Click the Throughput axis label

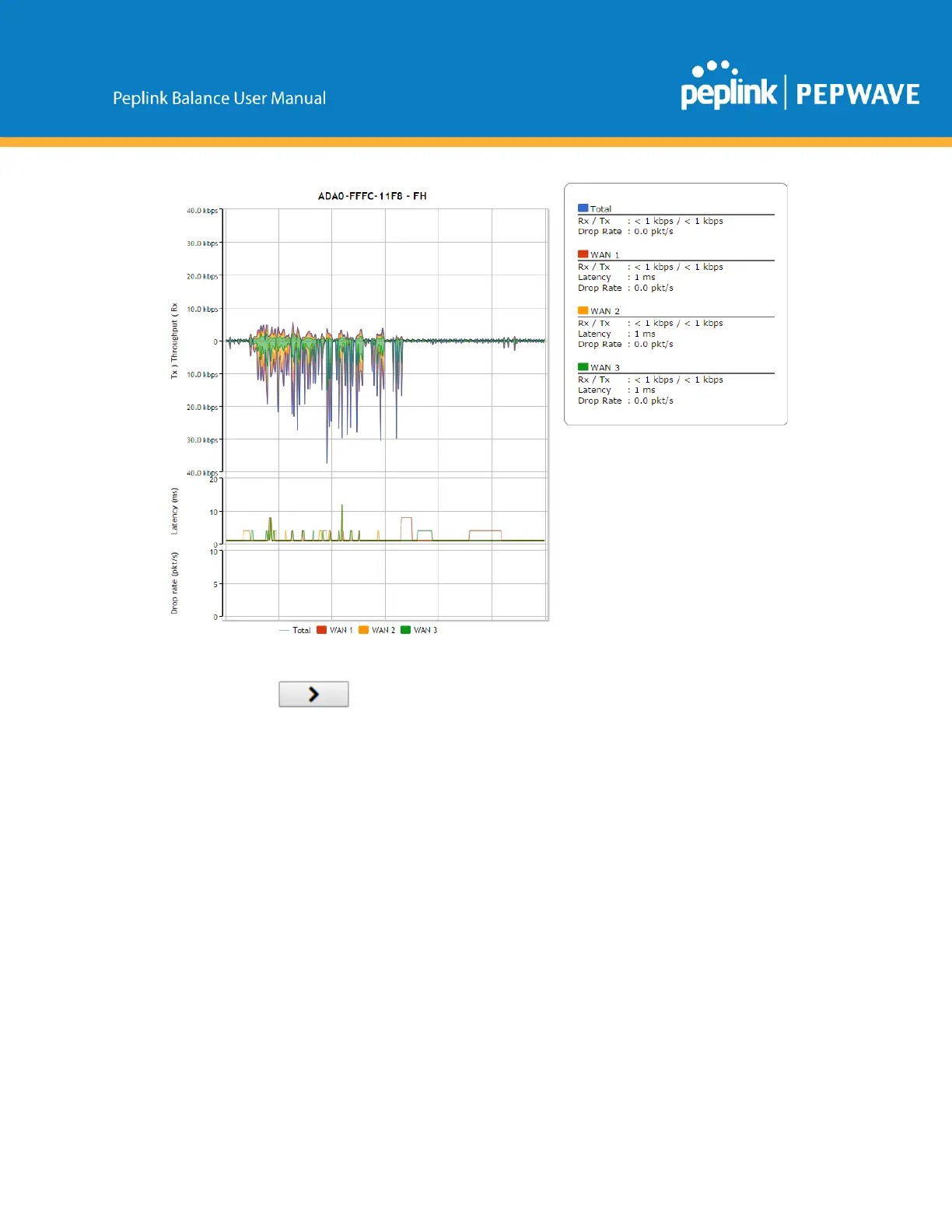pyautogui.click(x=174, y=341)
